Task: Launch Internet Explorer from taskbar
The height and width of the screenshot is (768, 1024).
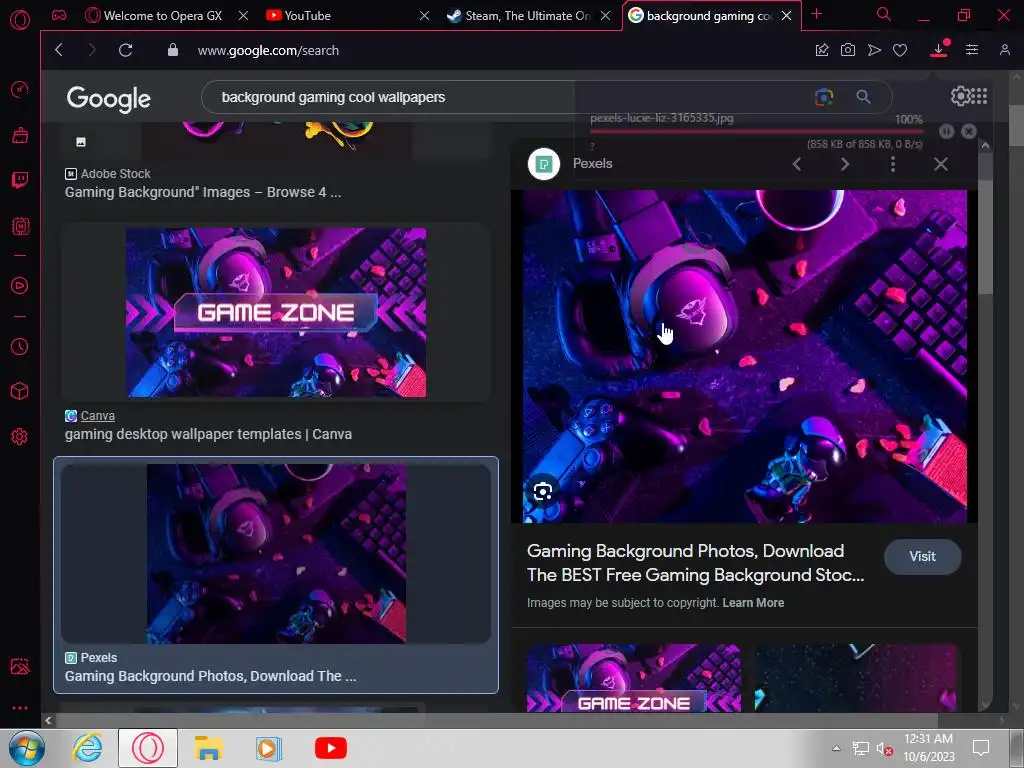Action: point(88,748)
